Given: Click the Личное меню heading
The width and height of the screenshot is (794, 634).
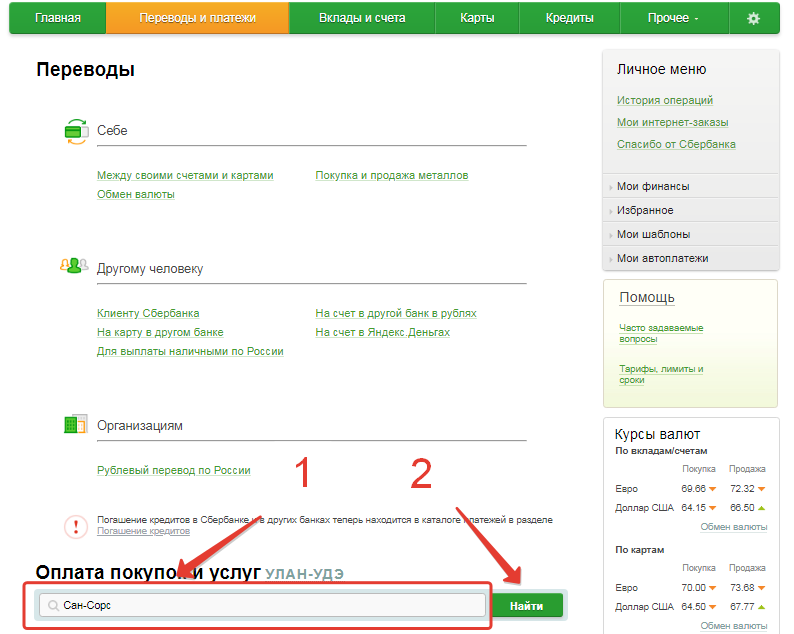Looking at the screenshot, I should 661,69.
